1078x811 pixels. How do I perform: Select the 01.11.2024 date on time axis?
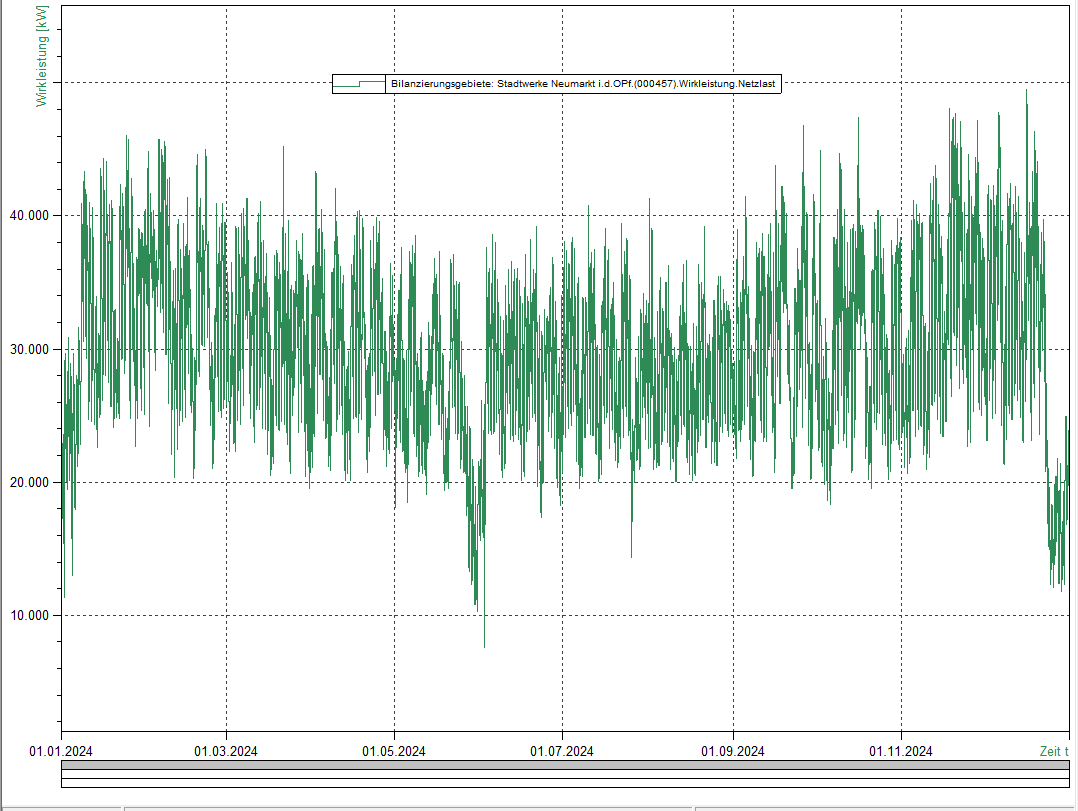pos(901,751)
